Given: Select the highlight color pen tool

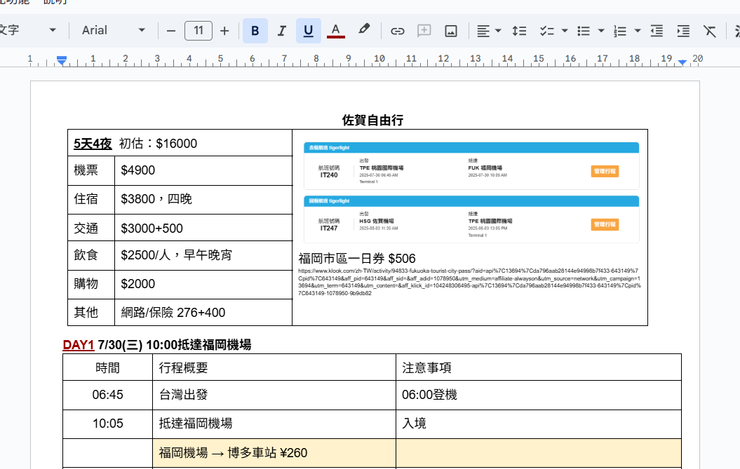Looking at the screenshot, I should pyautogui.click(x=364, y=31).
